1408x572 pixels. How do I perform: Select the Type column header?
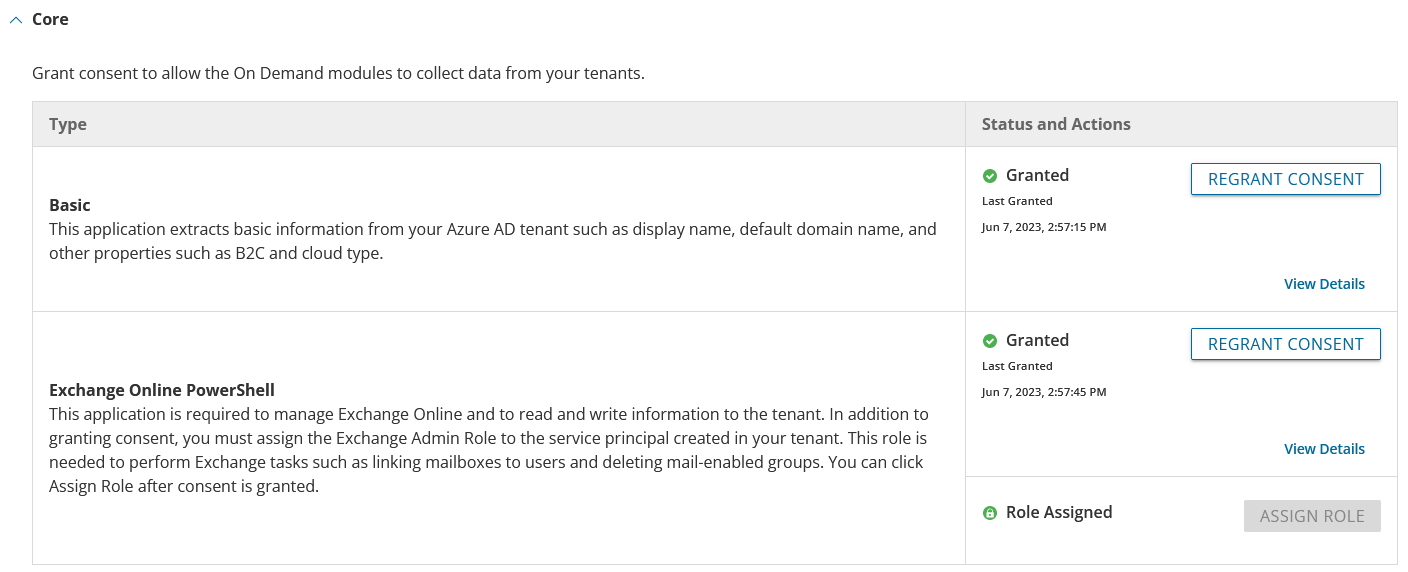[68, 124]
